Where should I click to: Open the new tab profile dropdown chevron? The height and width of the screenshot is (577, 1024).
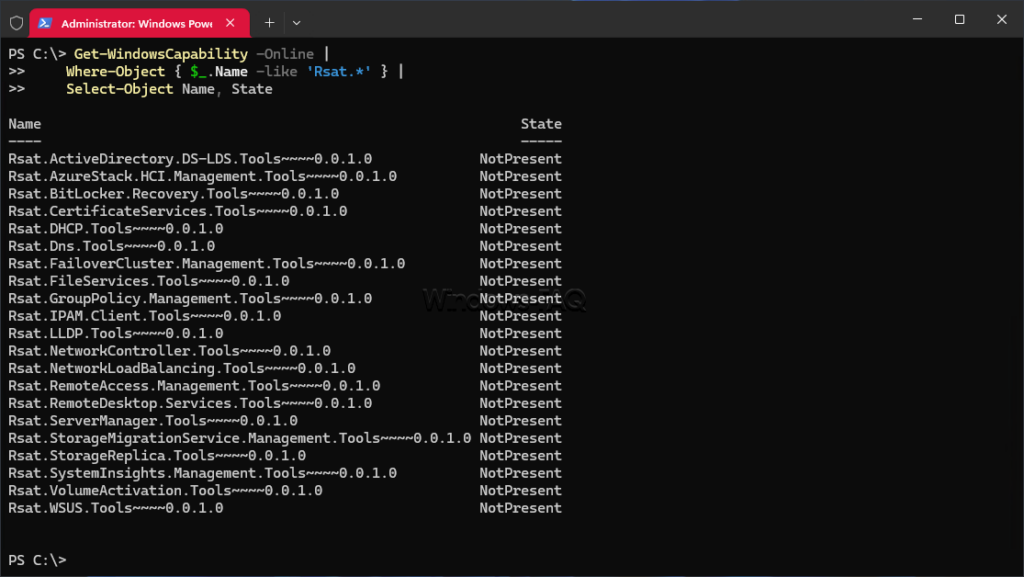point(296,23)
